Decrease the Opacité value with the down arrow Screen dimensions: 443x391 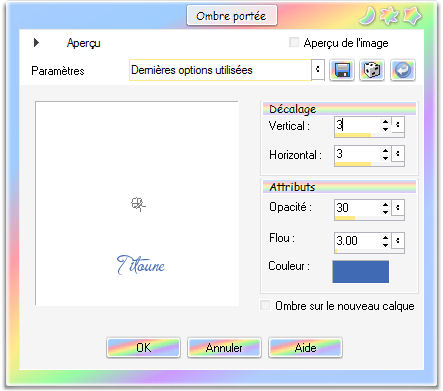pyautogui.click(x=385, y=212)
